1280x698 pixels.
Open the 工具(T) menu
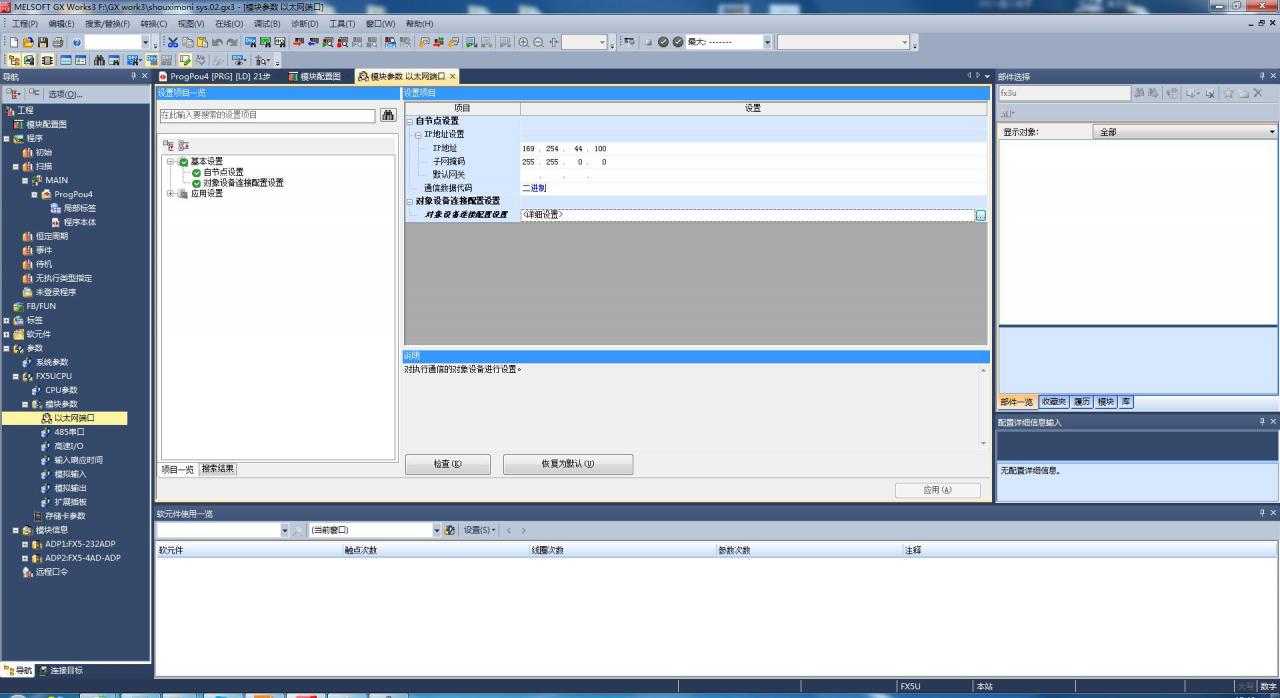[x=342, y=23]
